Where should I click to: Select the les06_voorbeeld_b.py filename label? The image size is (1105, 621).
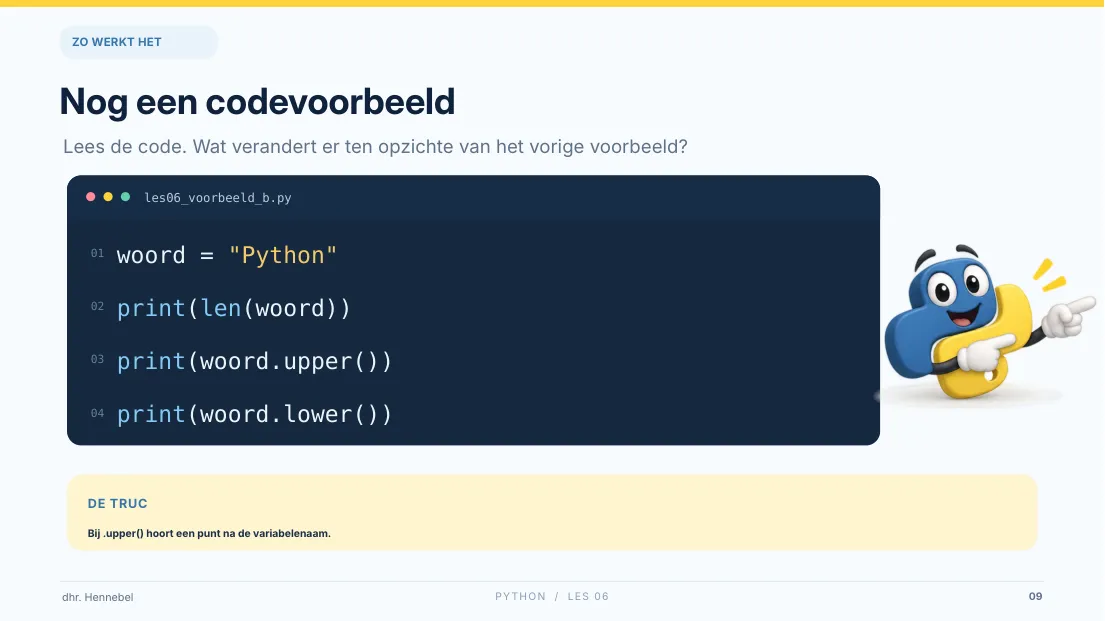pos(218,198)
